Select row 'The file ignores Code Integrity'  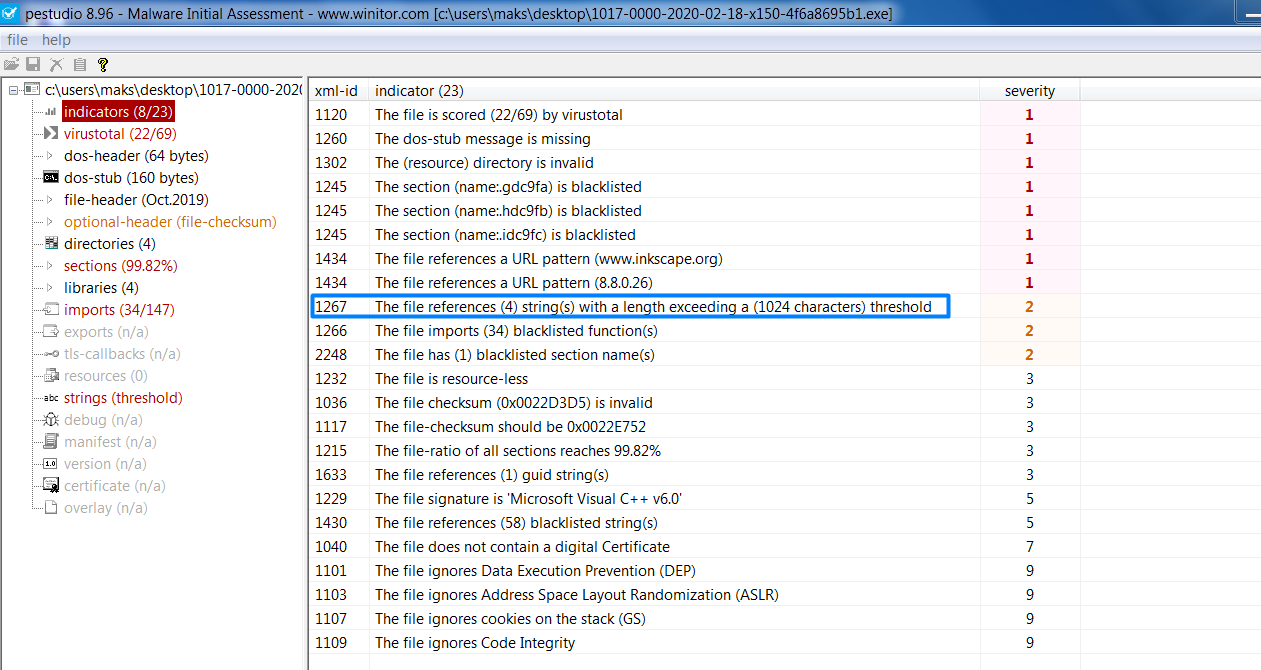694,643
